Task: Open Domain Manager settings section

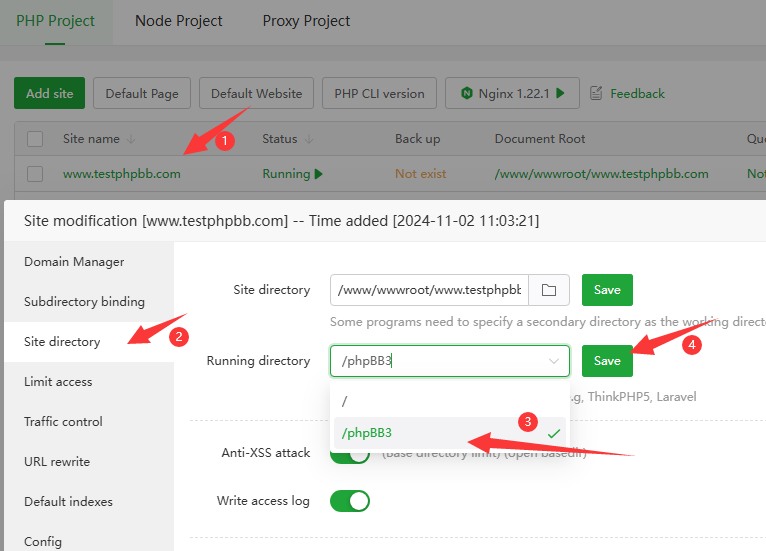Action: [x=89, y=262]
